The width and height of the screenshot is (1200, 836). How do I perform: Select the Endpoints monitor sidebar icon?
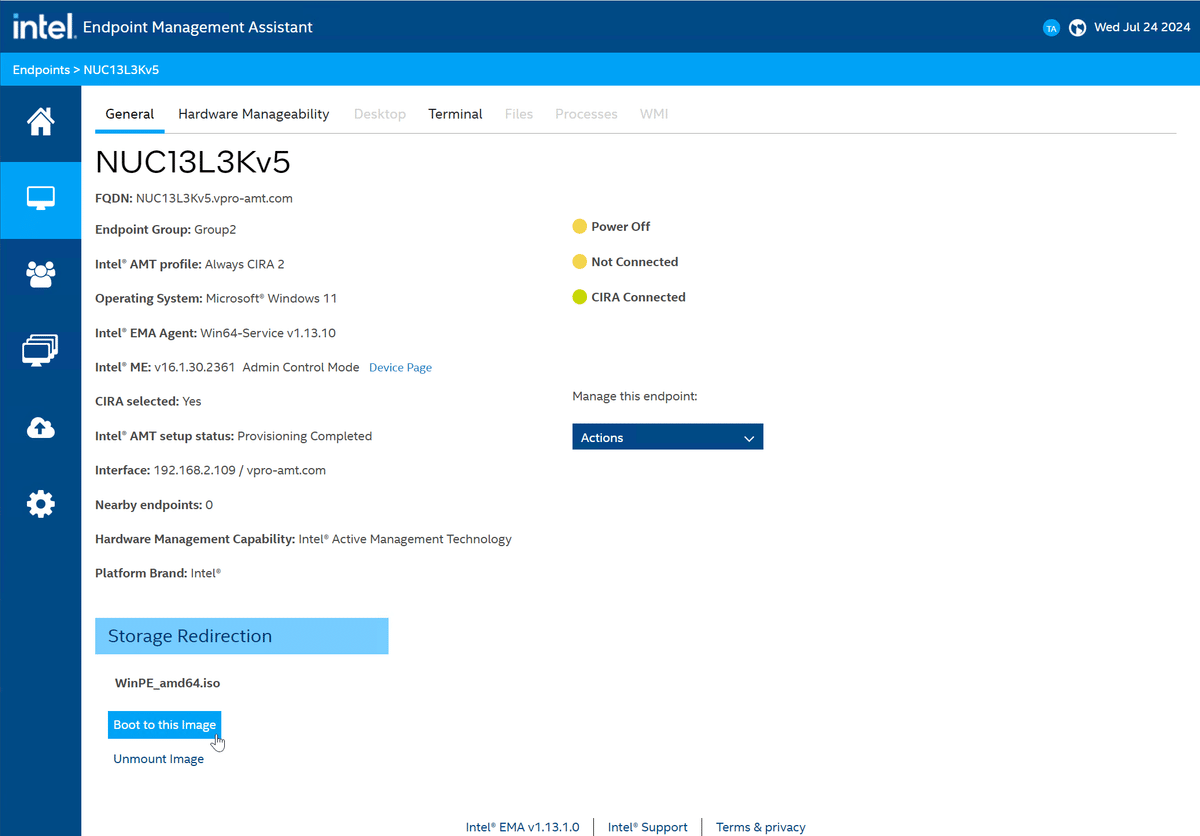[40, 199]
